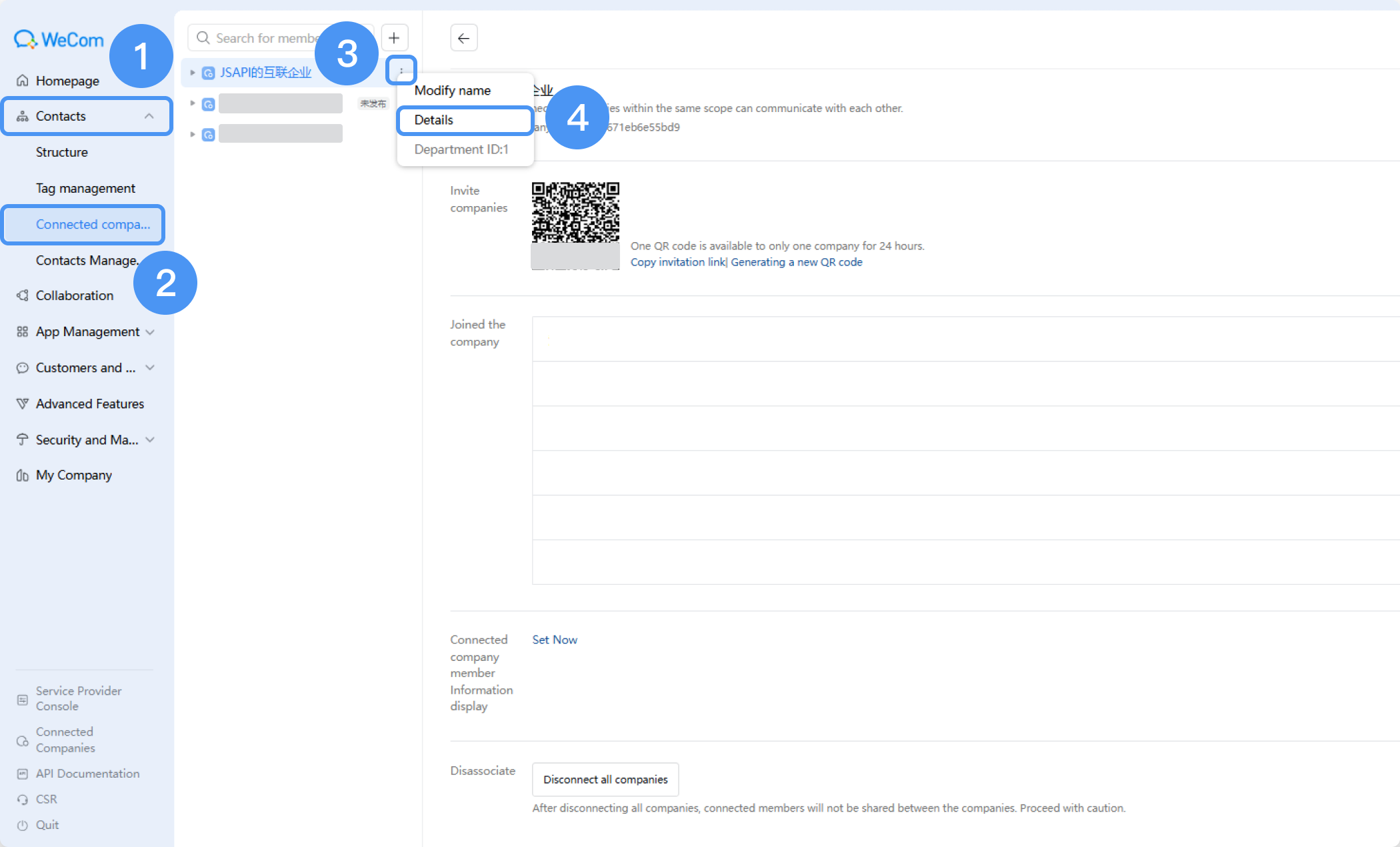The height and width of the screenshot is (847, 1400).
Task: Click the Contacts org-chart icon
Action: click(23, 116)
